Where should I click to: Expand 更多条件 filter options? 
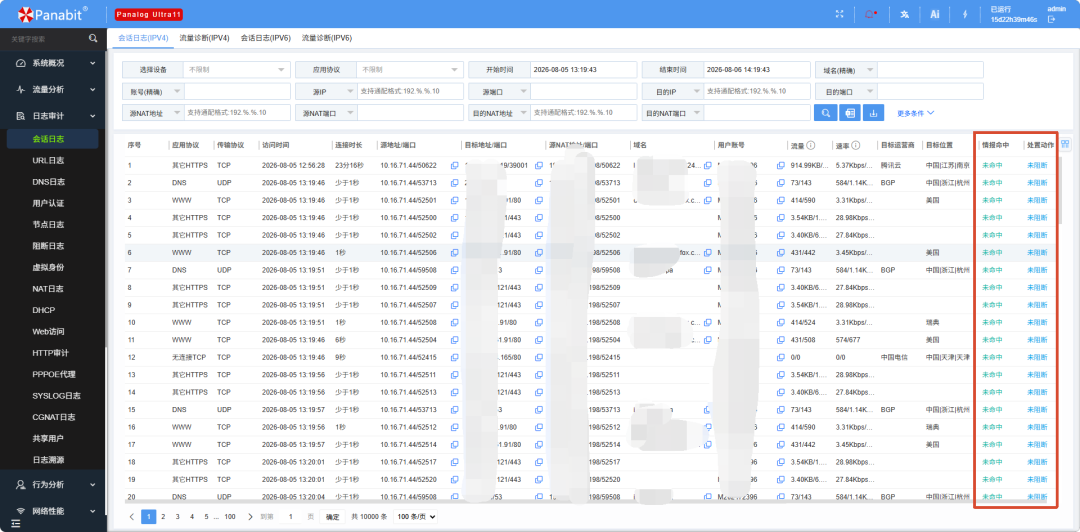[915, 112]
